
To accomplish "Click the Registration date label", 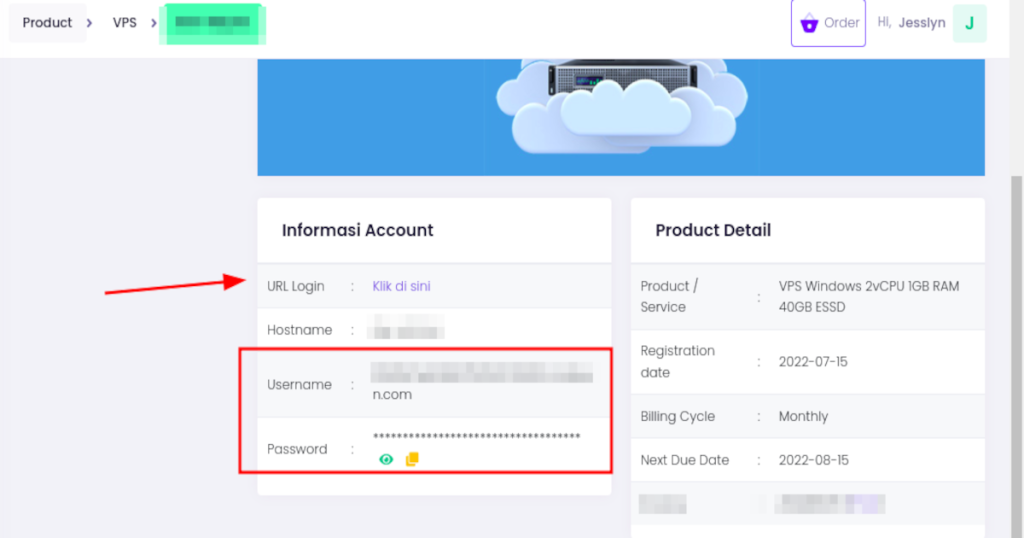I will pos(677,362).
